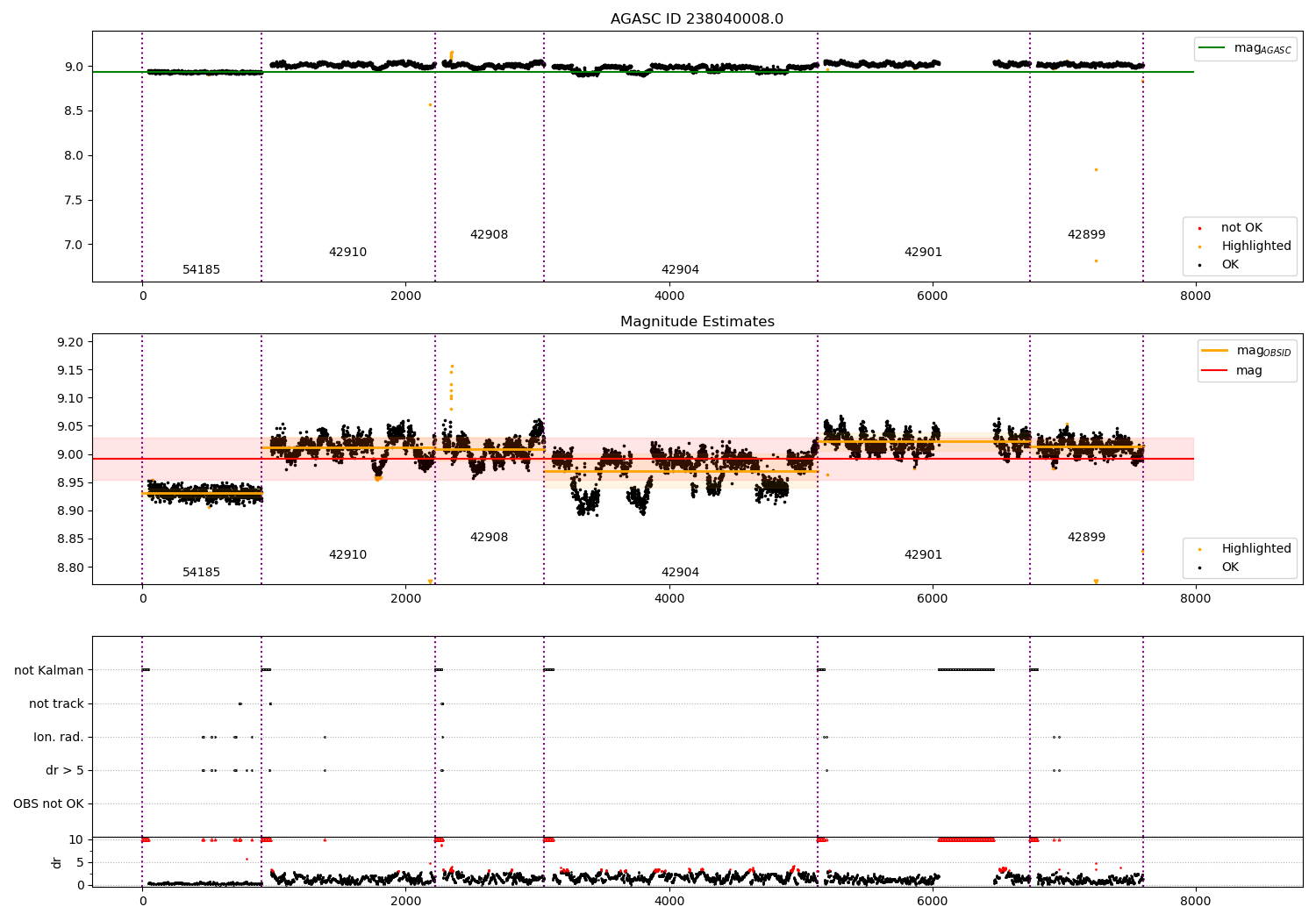Click OBSID label 42901 in Magnitude Estimates plot
The image size is (1316, 921).
(924, 555)
